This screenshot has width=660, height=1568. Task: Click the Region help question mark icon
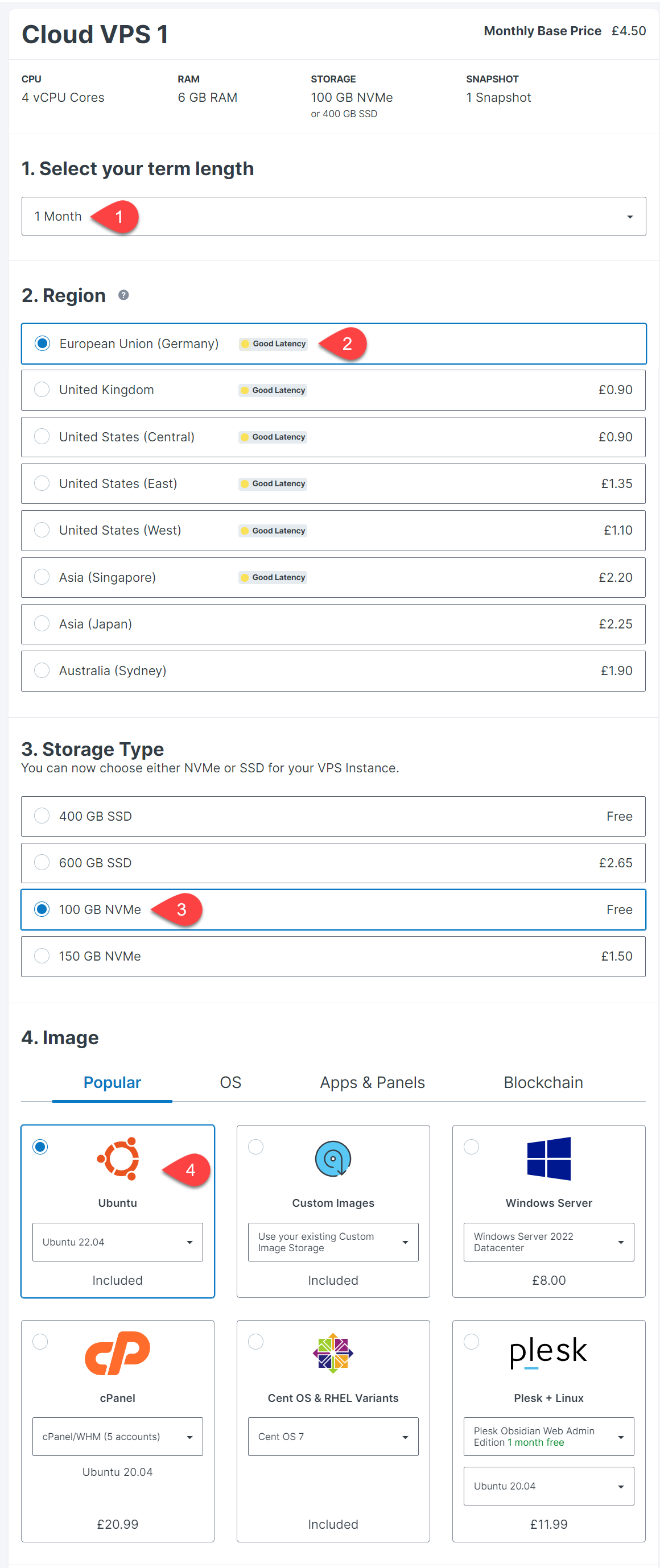[x=123, y=295]
